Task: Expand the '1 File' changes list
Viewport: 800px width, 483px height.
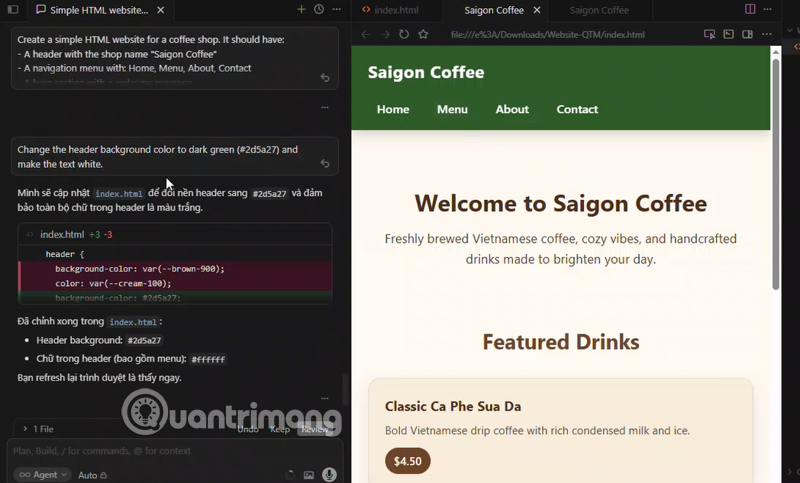Action: 38,429
